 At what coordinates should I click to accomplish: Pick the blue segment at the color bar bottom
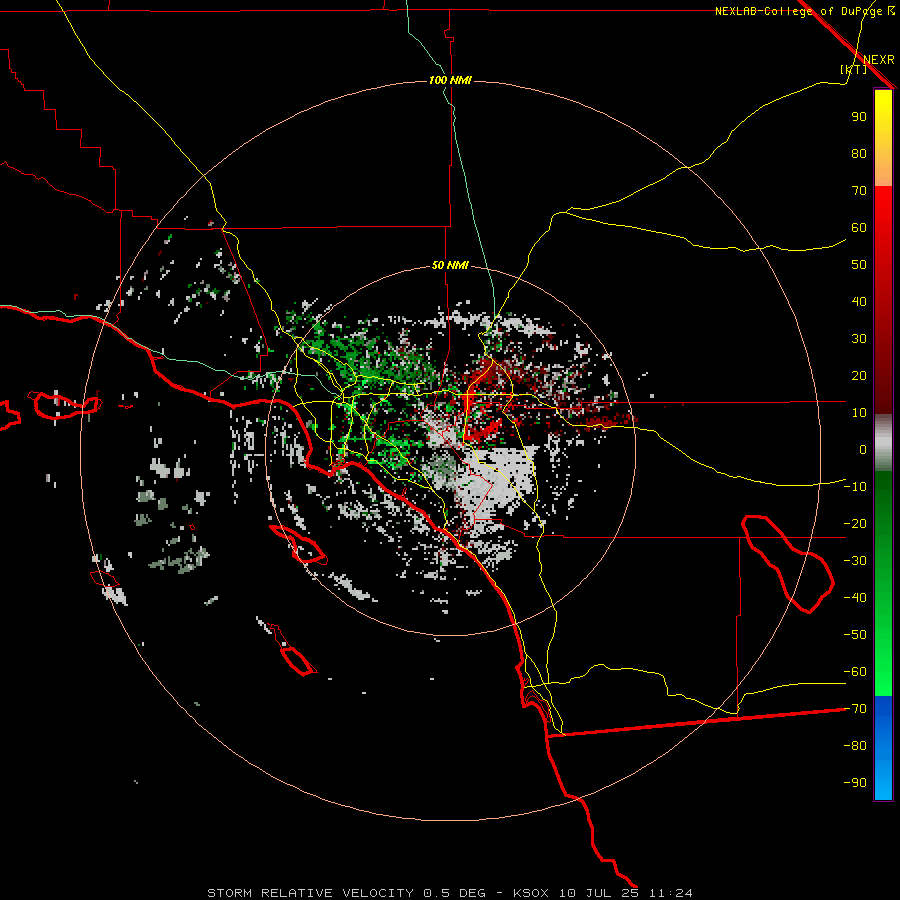click(883, 748)
